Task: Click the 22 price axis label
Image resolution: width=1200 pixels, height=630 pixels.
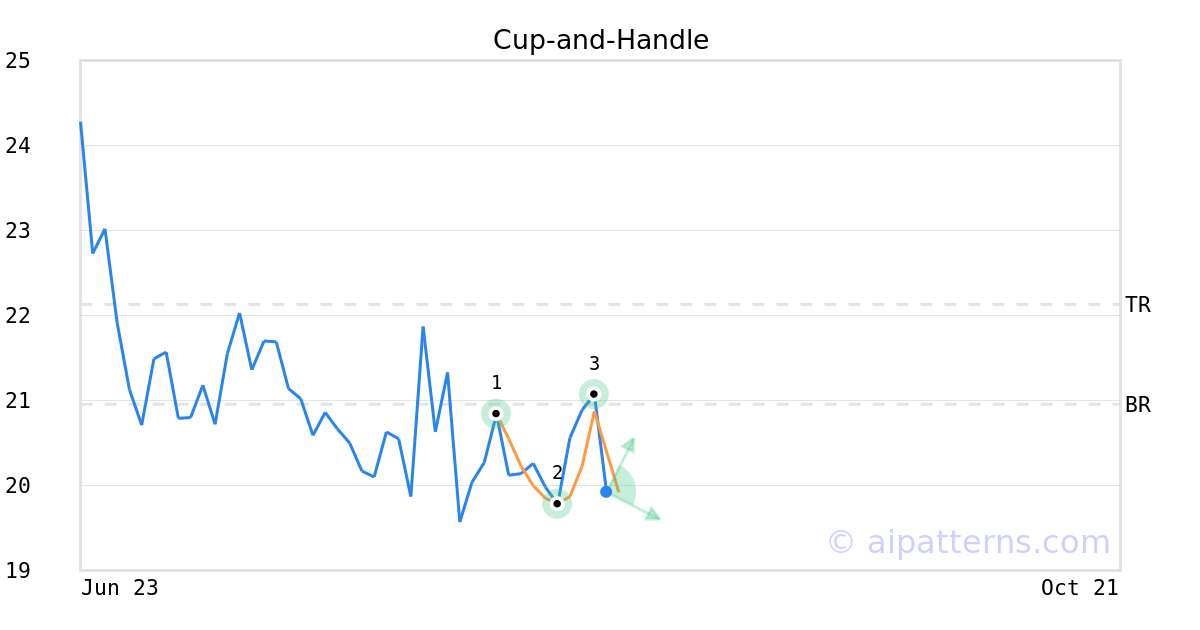Action: pyautogui.click(x=18, y=316)
